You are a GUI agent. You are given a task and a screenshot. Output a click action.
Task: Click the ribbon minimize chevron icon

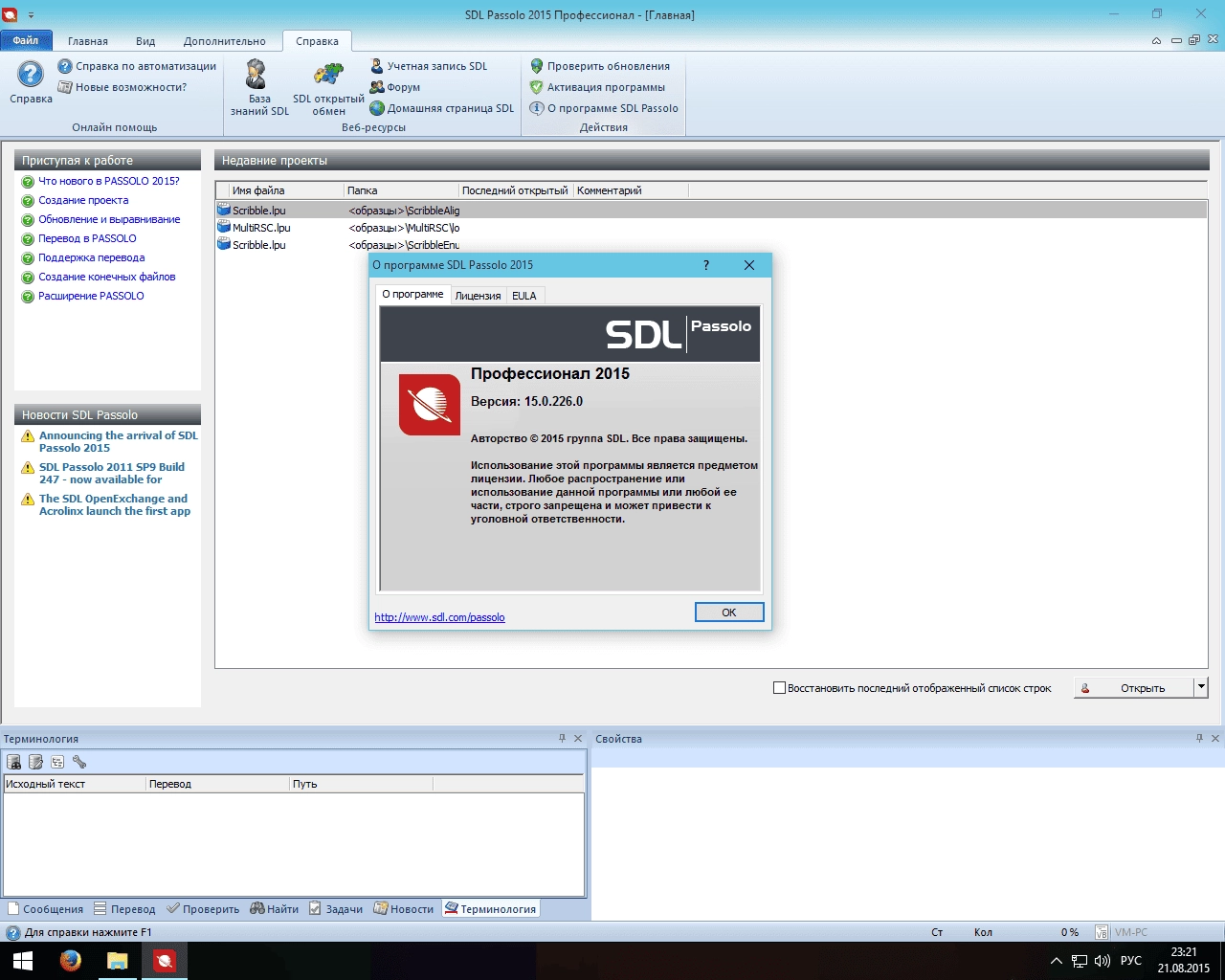pos(1157,40)
